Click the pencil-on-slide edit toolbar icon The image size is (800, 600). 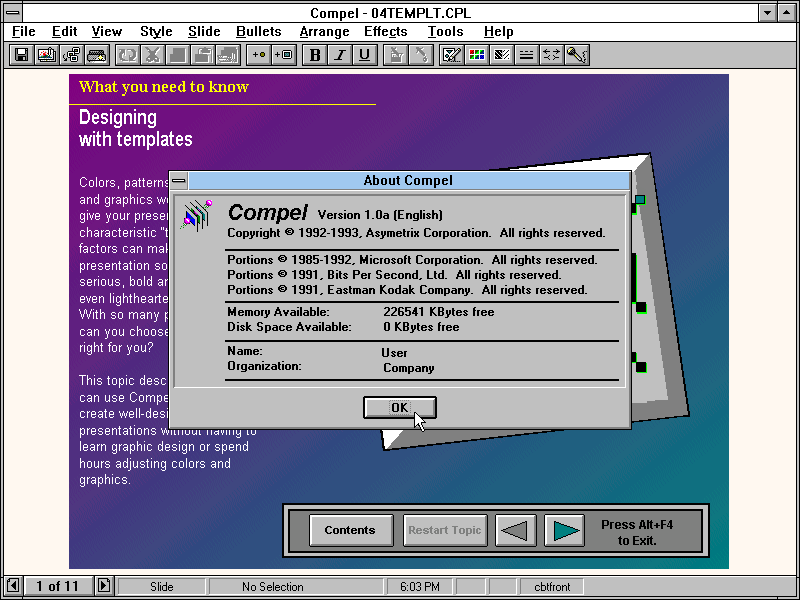pyautogui.click(x=452, y=55)
